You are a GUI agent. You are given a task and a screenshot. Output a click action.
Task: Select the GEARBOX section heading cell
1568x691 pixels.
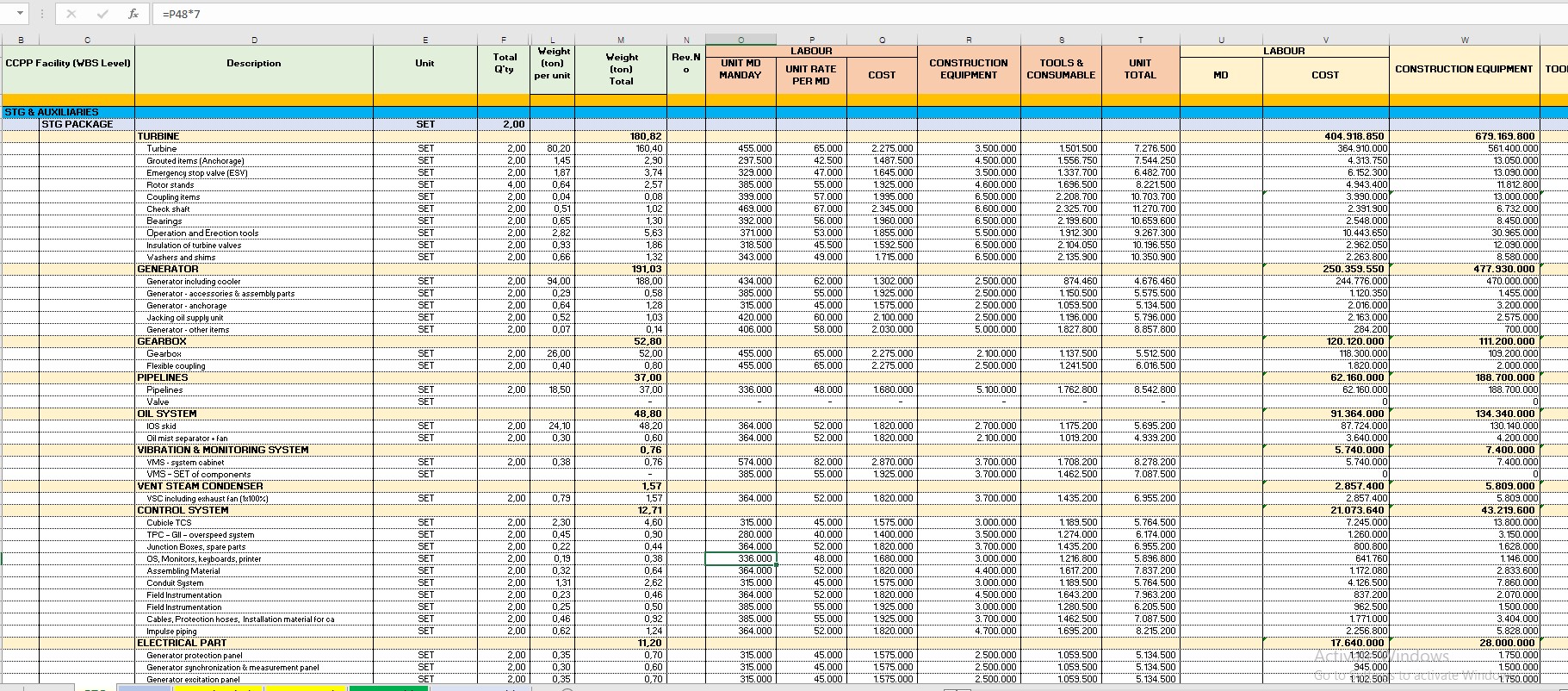pos(253,341)
